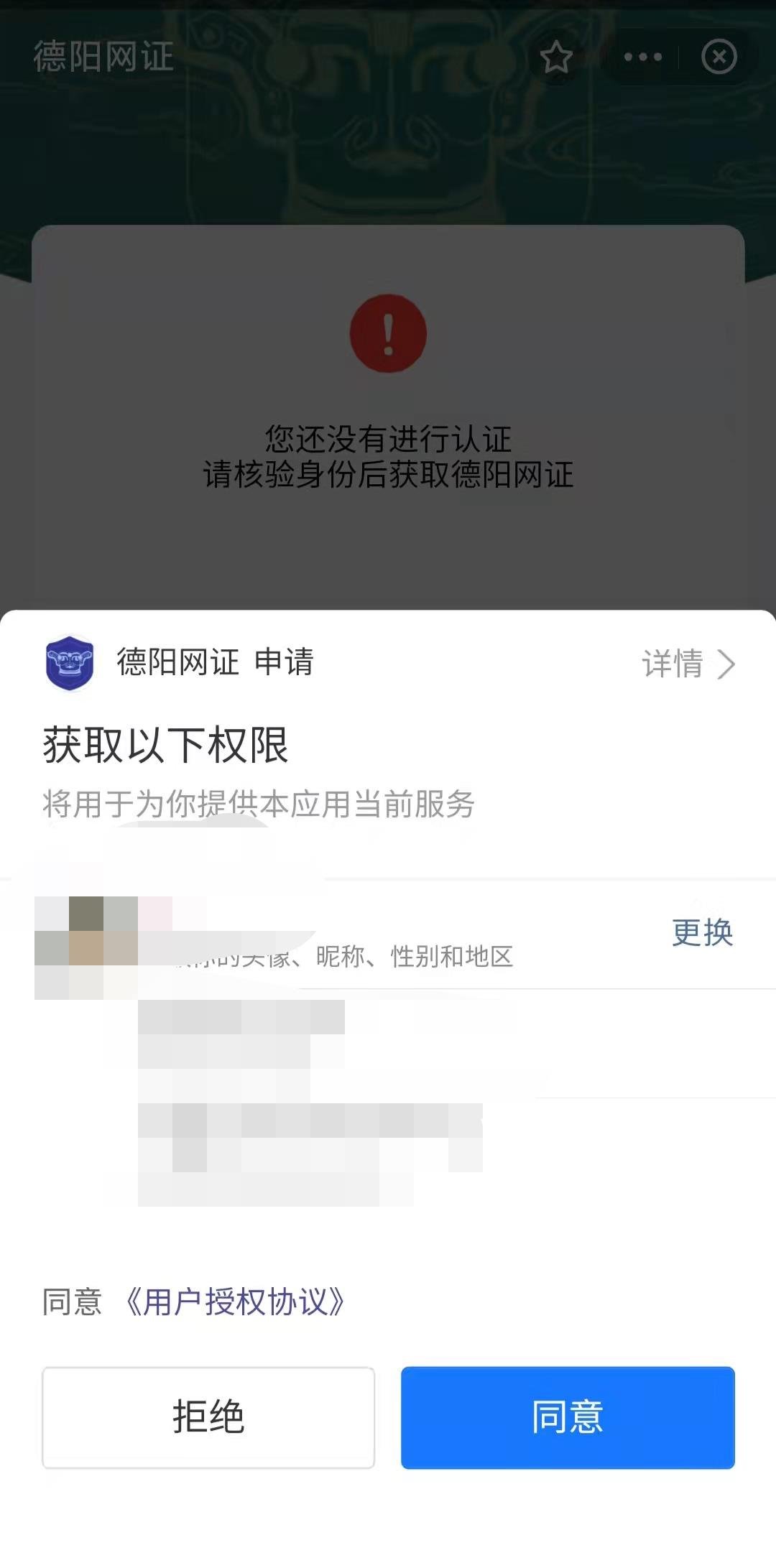Tap the blurred account info block
The width and height of the screenshot is (776, 1568).
coord(310,1103)
